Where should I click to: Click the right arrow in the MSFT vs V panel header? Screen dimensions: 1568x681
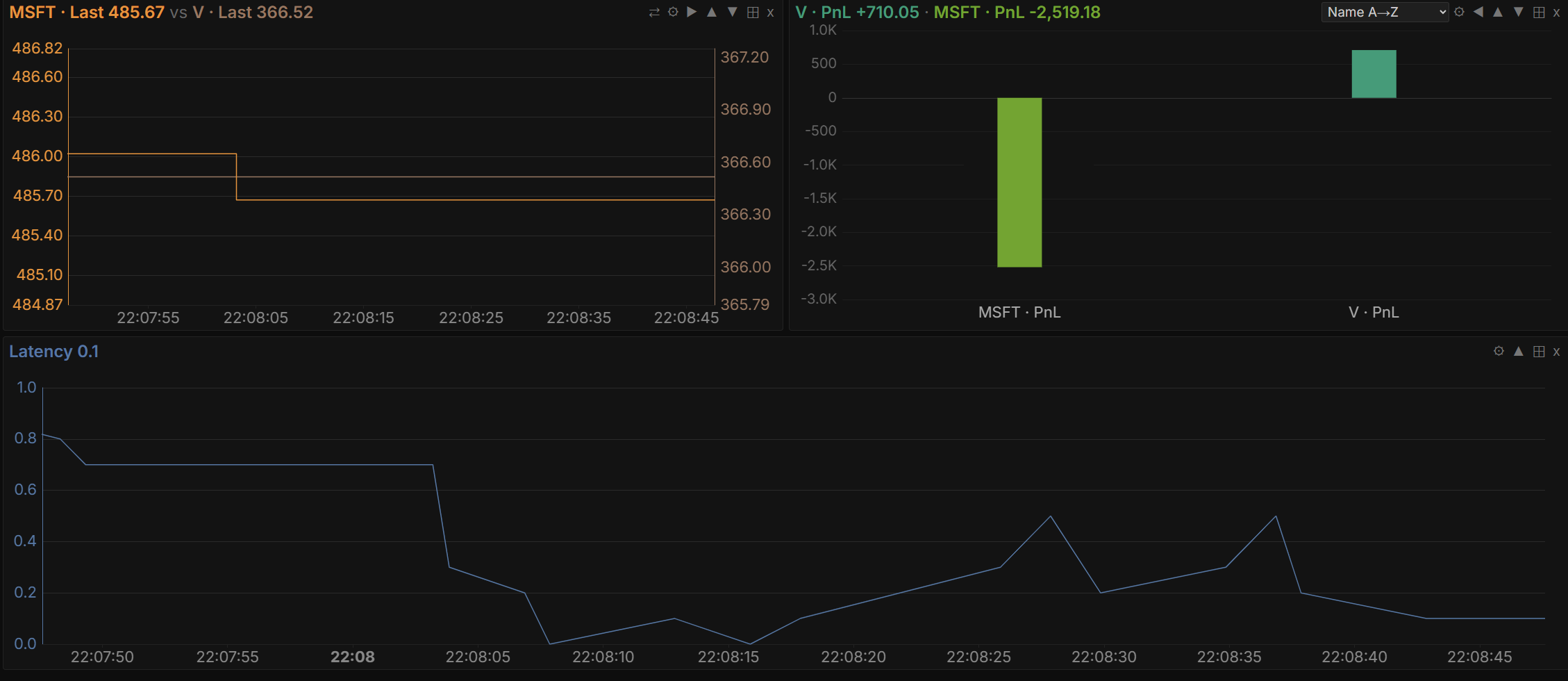click(692, 13)
